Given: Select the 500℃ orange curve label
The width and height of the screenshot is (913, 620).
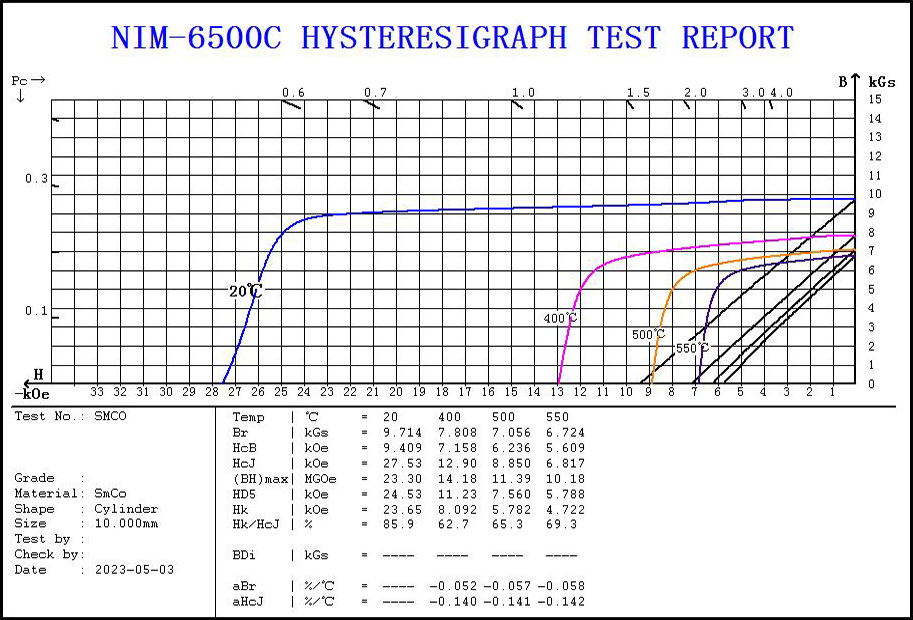Looking at the screenshot, I should click(648, 334).
